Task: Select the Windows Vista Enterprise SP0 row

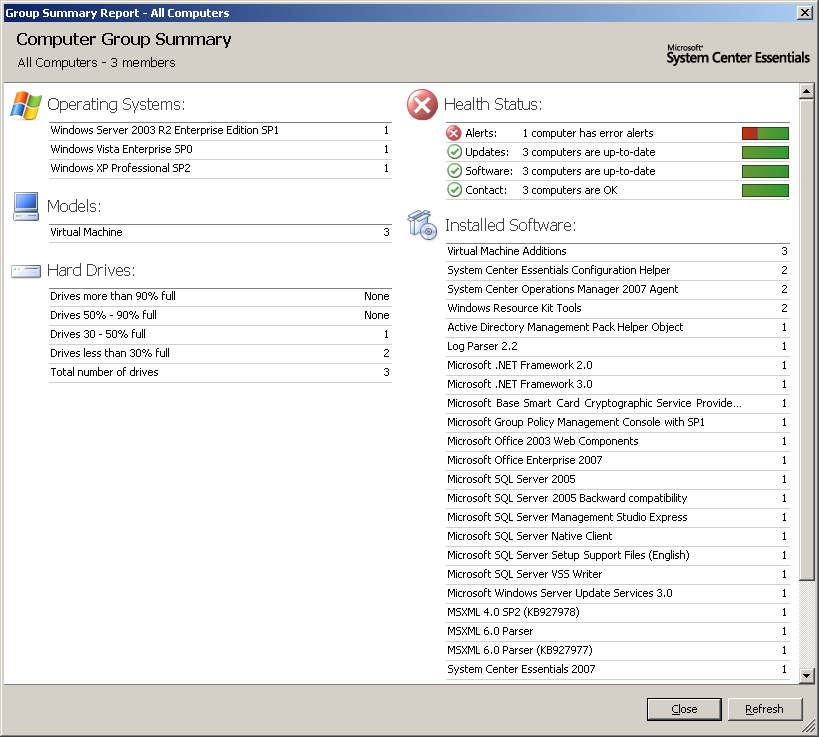Action: (x=220, y=149)
